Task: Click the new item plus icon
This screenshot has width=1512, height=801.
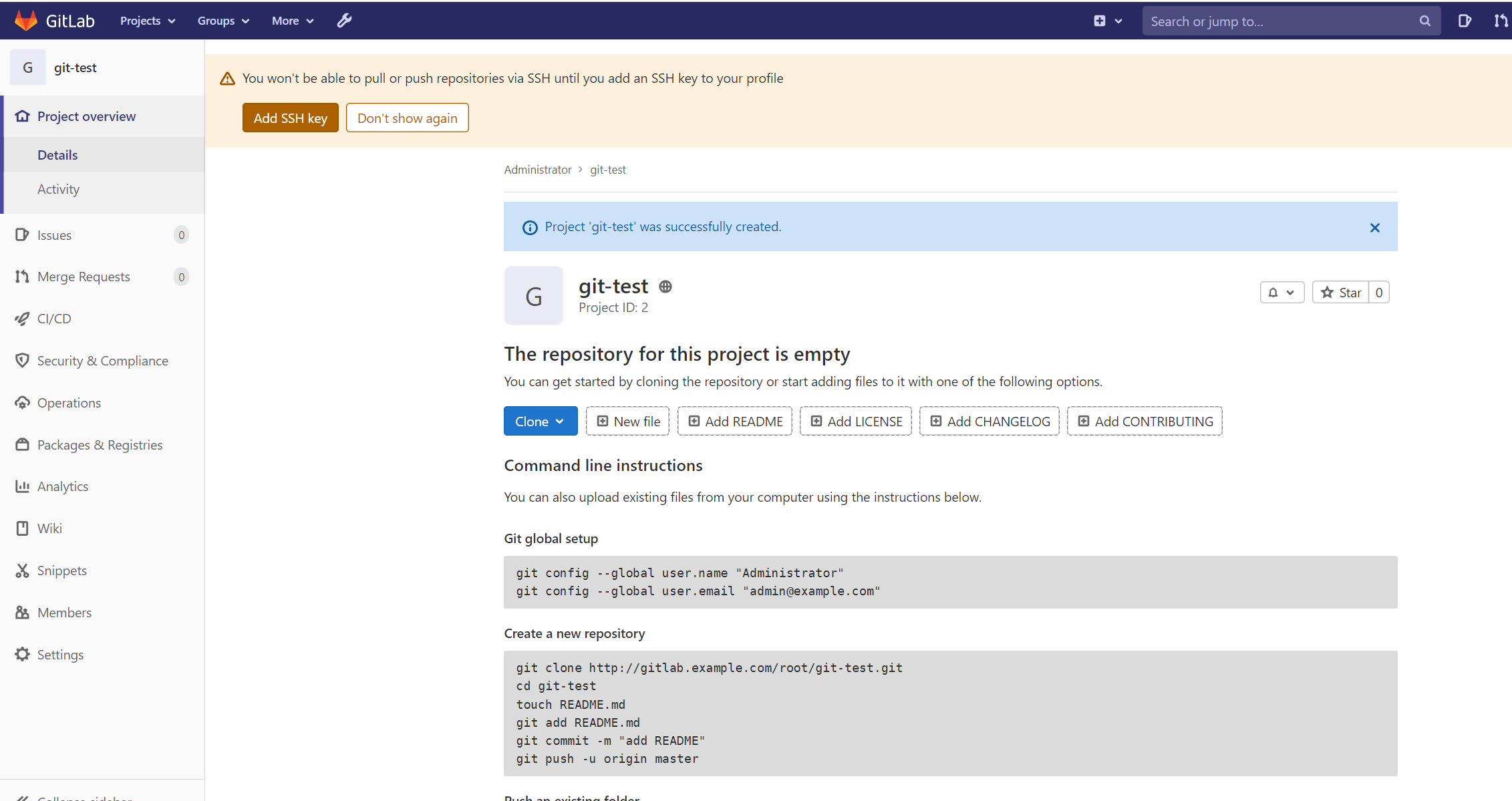Action: pyautogui.click(x=1100, y=21)
